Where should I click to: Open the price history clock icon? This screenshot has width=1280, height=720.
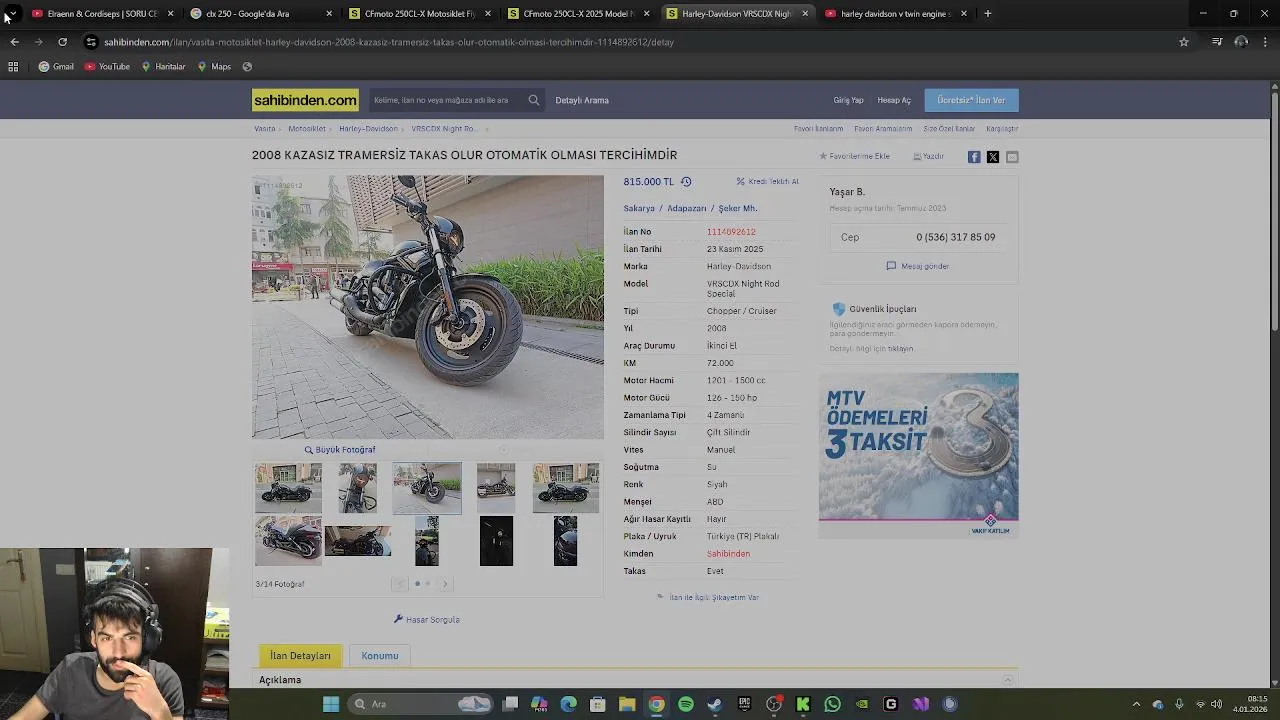686,182
